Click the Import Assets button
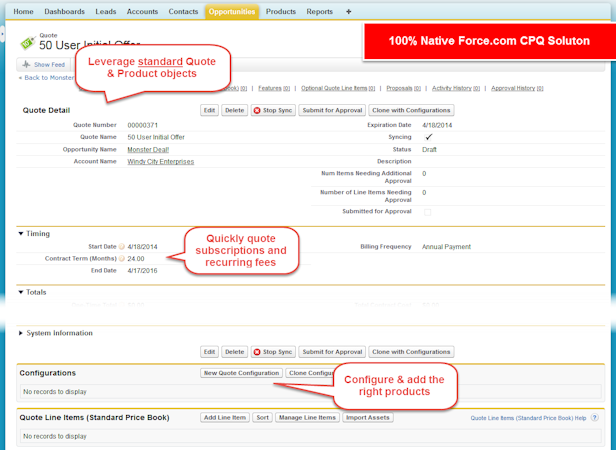 coord(368,417)
